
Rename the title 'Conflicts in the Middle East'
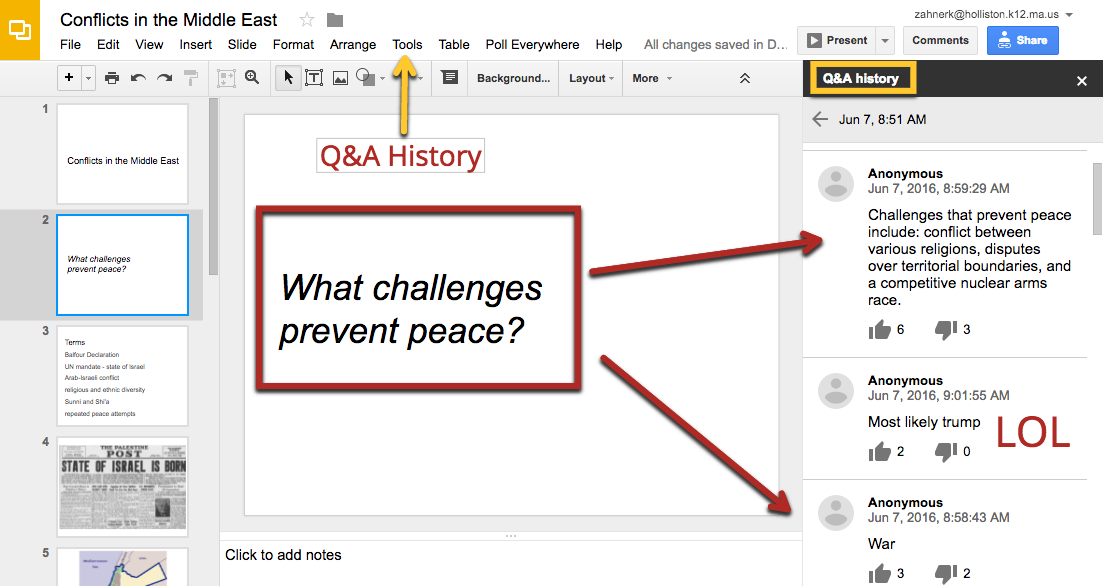[x=169, y=20]
